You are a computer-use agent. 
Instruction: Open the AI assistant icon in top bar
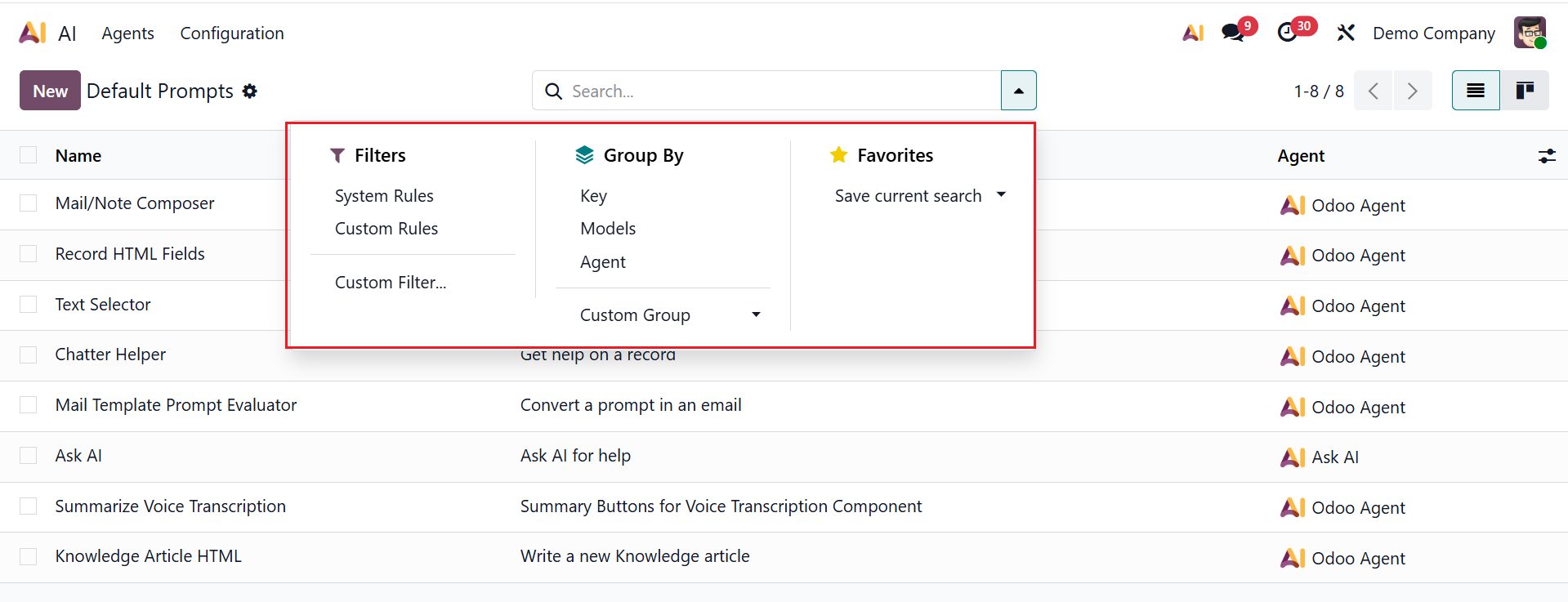pos(1193,33)
